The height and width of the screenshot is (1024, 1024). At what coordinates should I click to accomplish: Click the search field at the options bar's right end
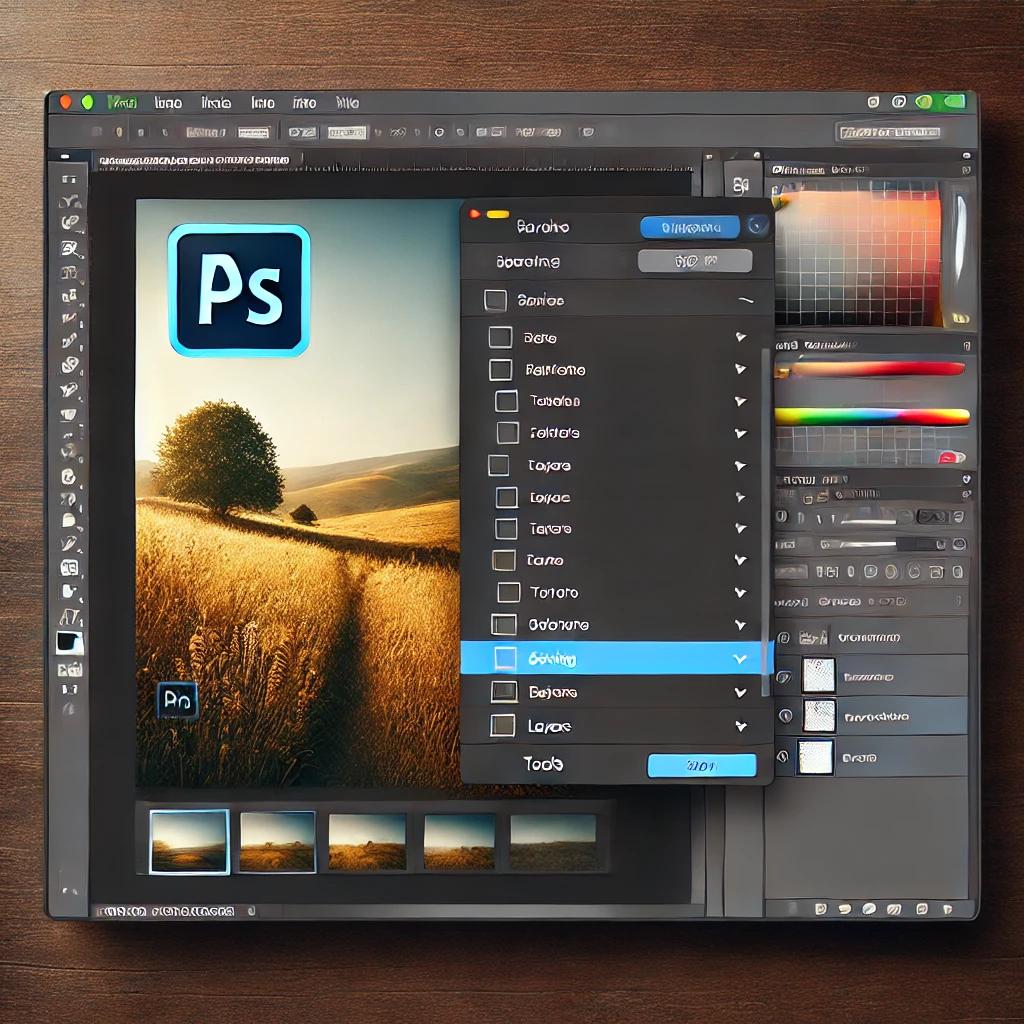point(890,133)
